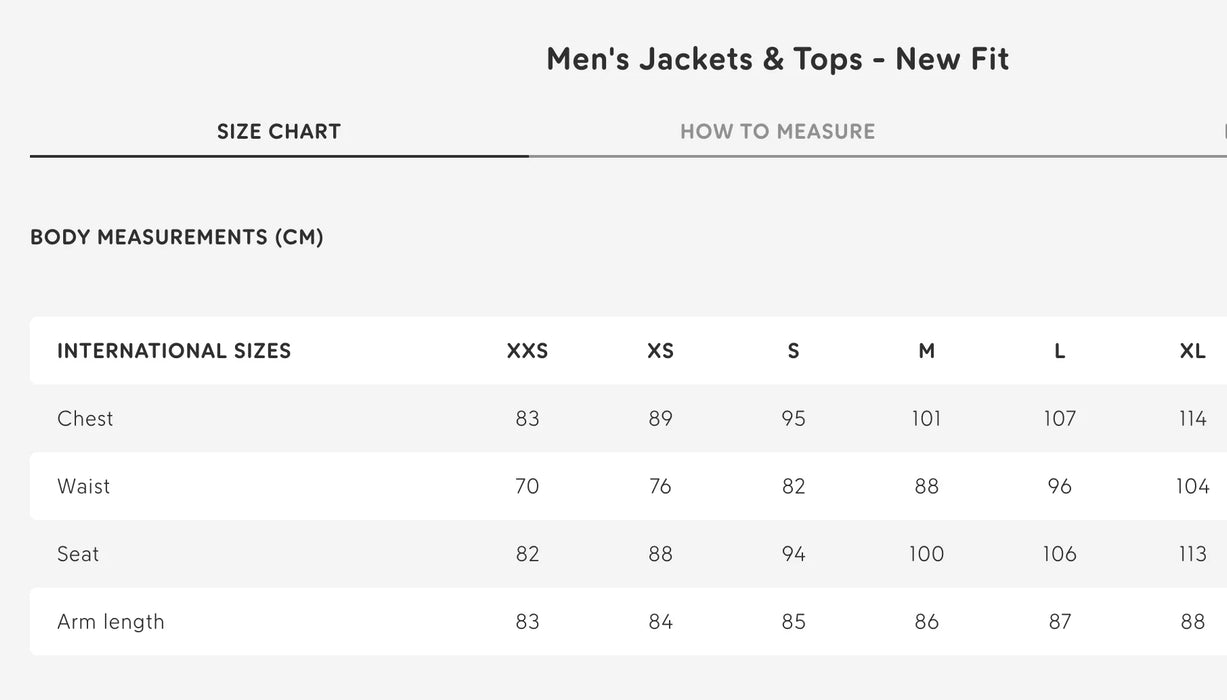Click the M column header
The height and width of the screenshot is (700, 1227).
(x=926, y=351)
